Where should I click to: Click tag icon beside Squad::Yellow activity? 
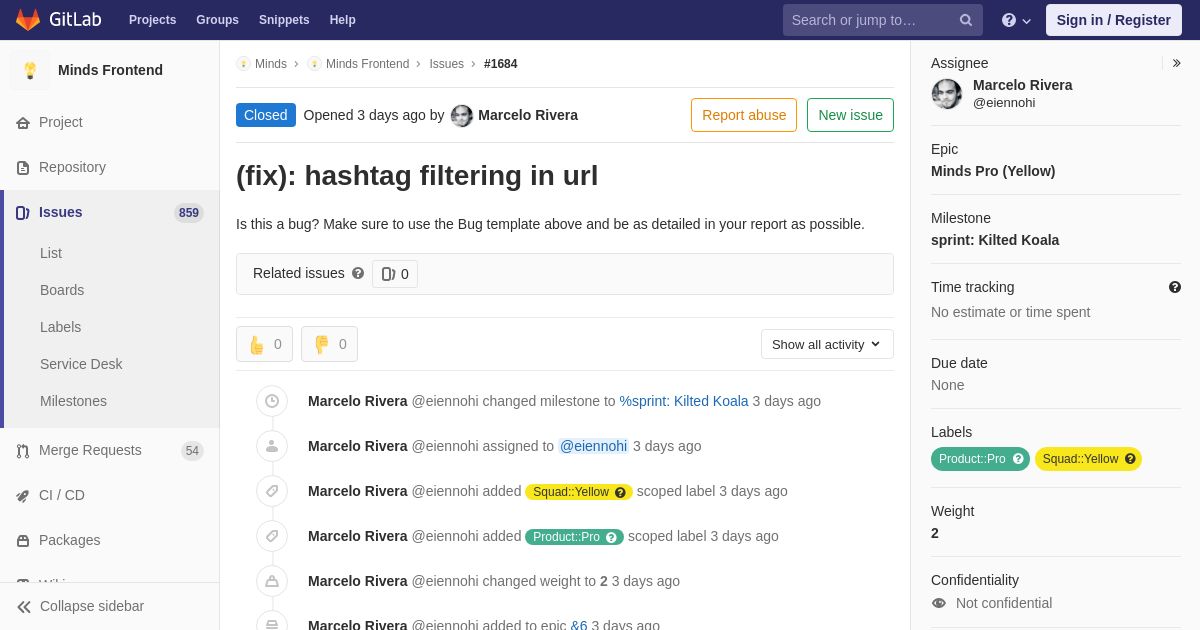[x=272, y=491]
